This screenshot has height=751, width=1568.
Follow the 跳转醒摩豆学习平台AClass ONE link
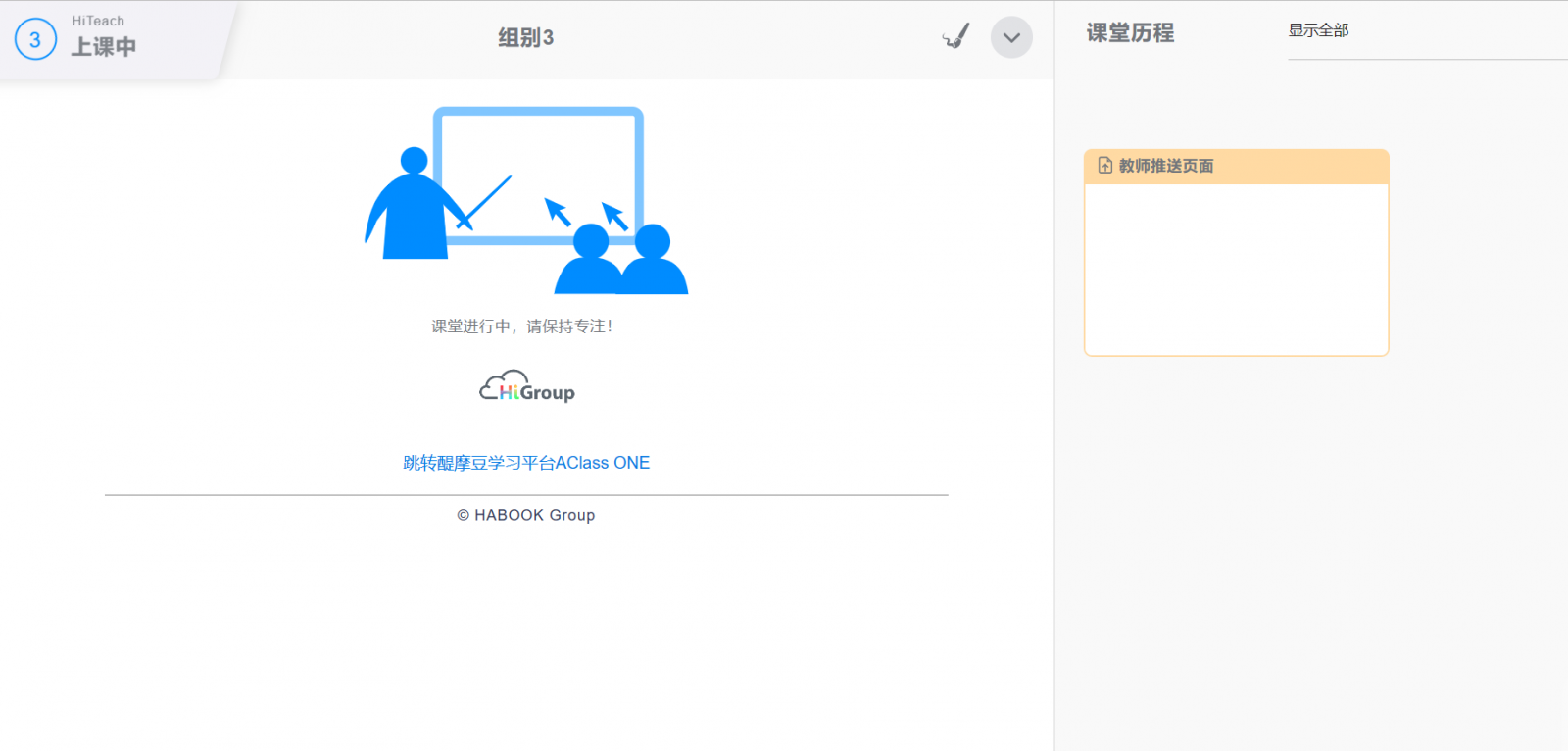pos(526,463)
